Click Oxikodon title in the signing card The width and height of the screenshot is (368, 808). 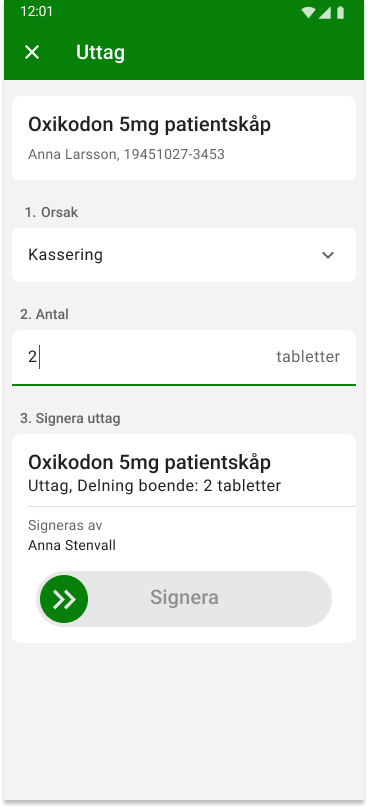click(x=149, y=463)
